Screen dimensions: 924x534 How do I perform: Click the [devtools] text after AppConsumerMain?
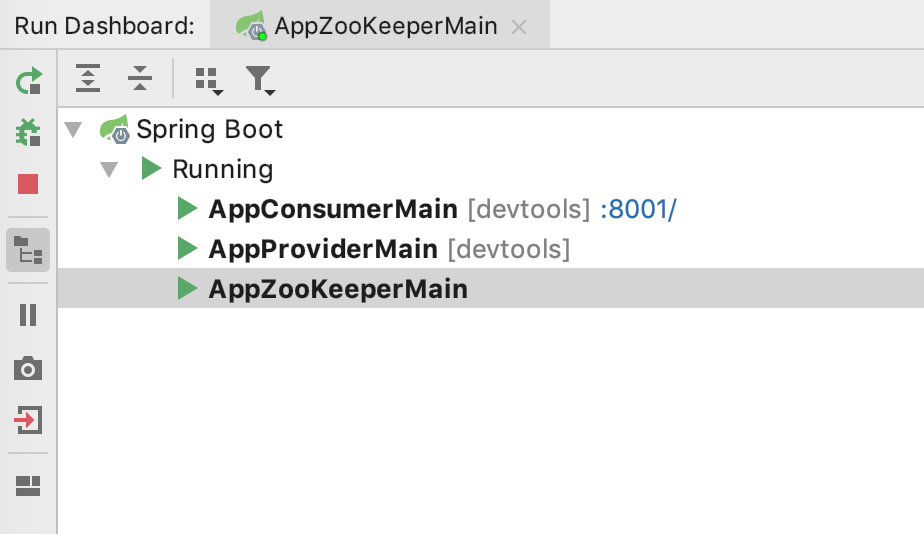click(x=529, y=209)
